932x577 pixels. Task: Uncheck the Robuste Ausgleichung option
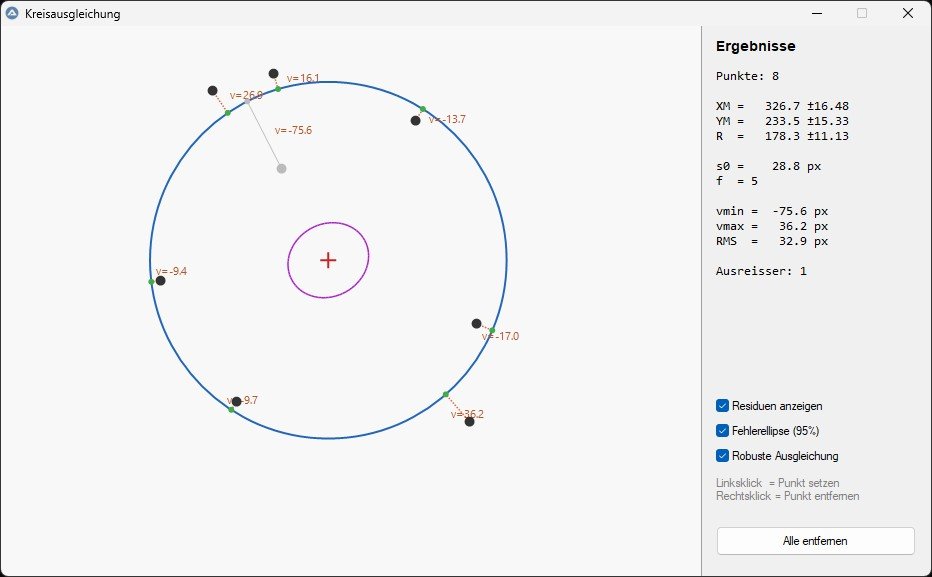point(722,456)
